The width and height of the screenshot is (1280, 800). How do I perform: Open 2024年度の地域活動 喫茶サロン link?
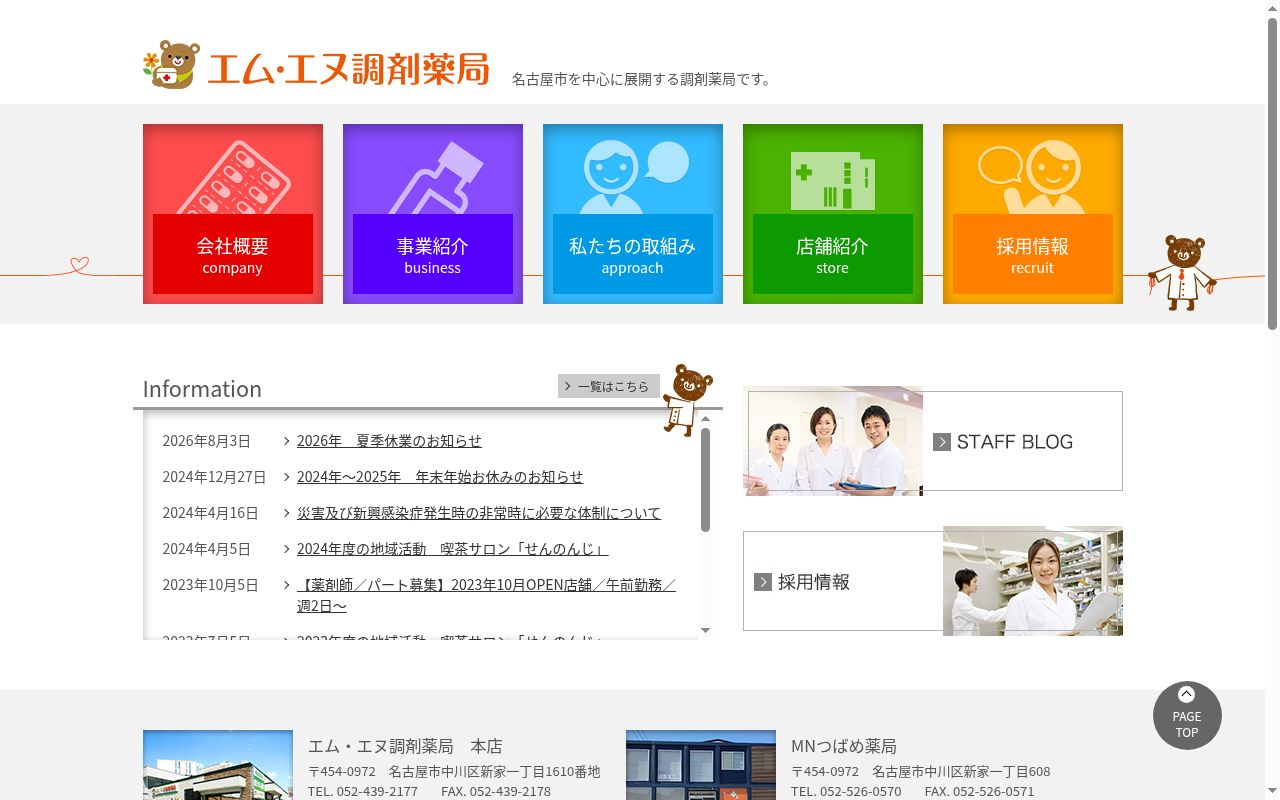pyautogui.click(x=452, y=549)
